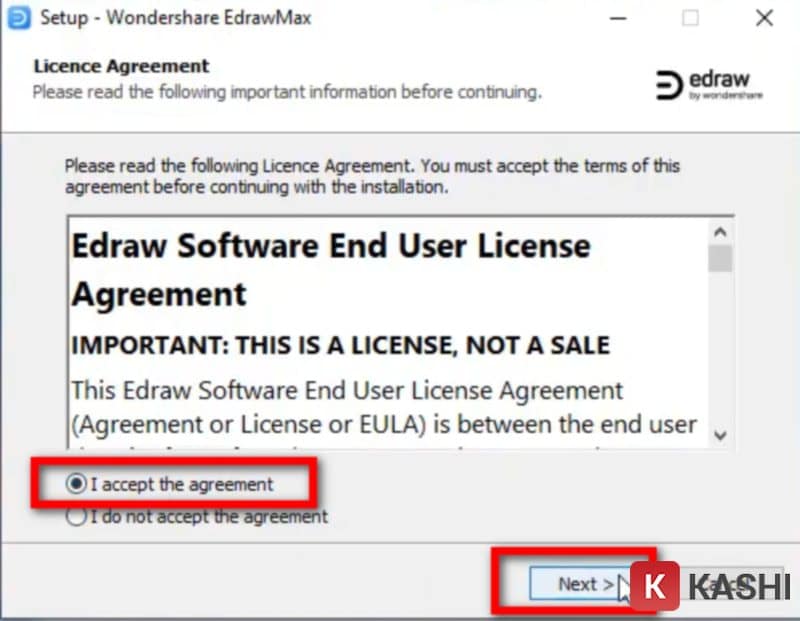Click the red KASHI K logo icon
The height and width of the screenshot is (621, 800).
[655, 586]
